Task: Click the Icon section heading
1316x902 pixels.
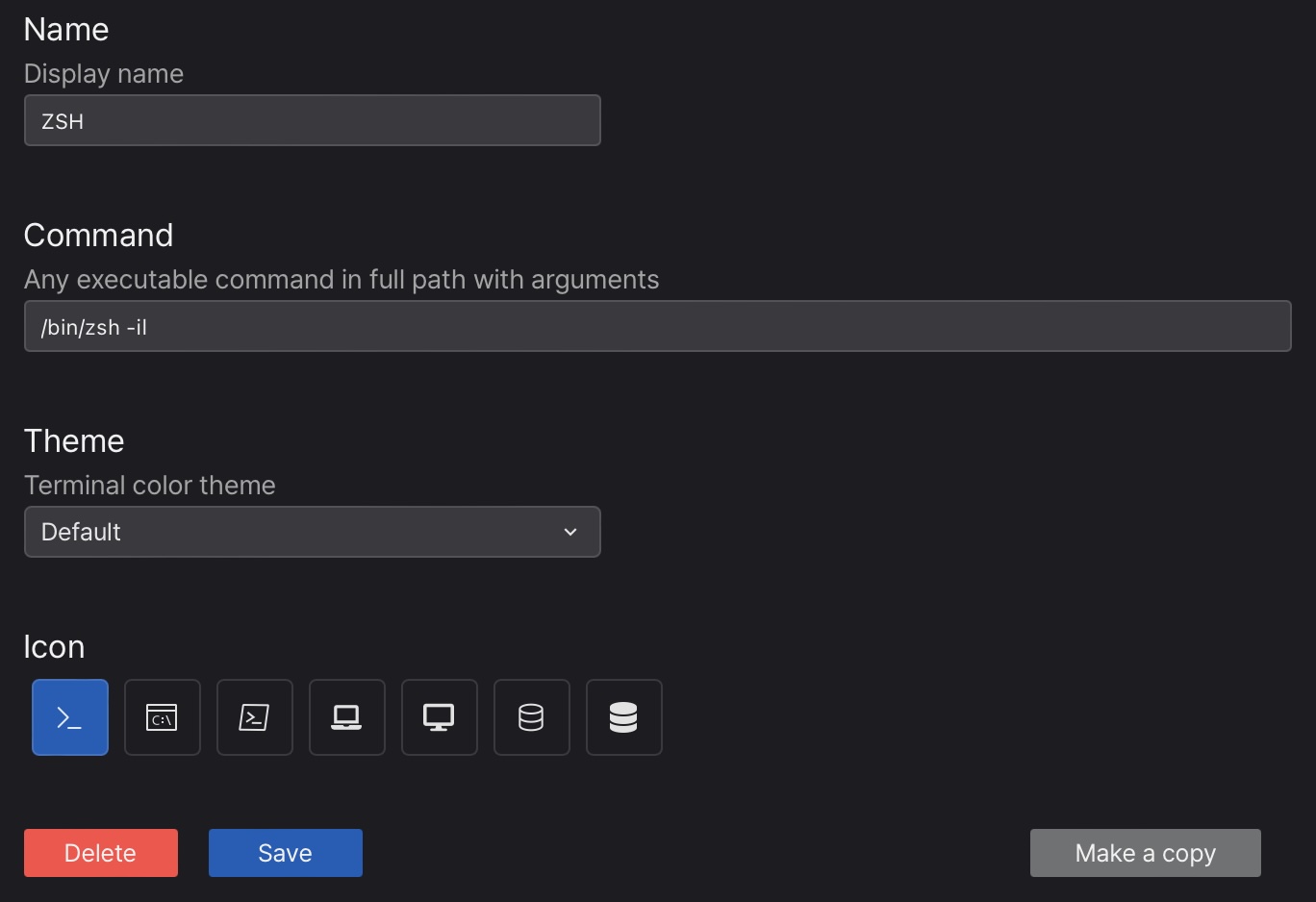Action: point(54,647)
